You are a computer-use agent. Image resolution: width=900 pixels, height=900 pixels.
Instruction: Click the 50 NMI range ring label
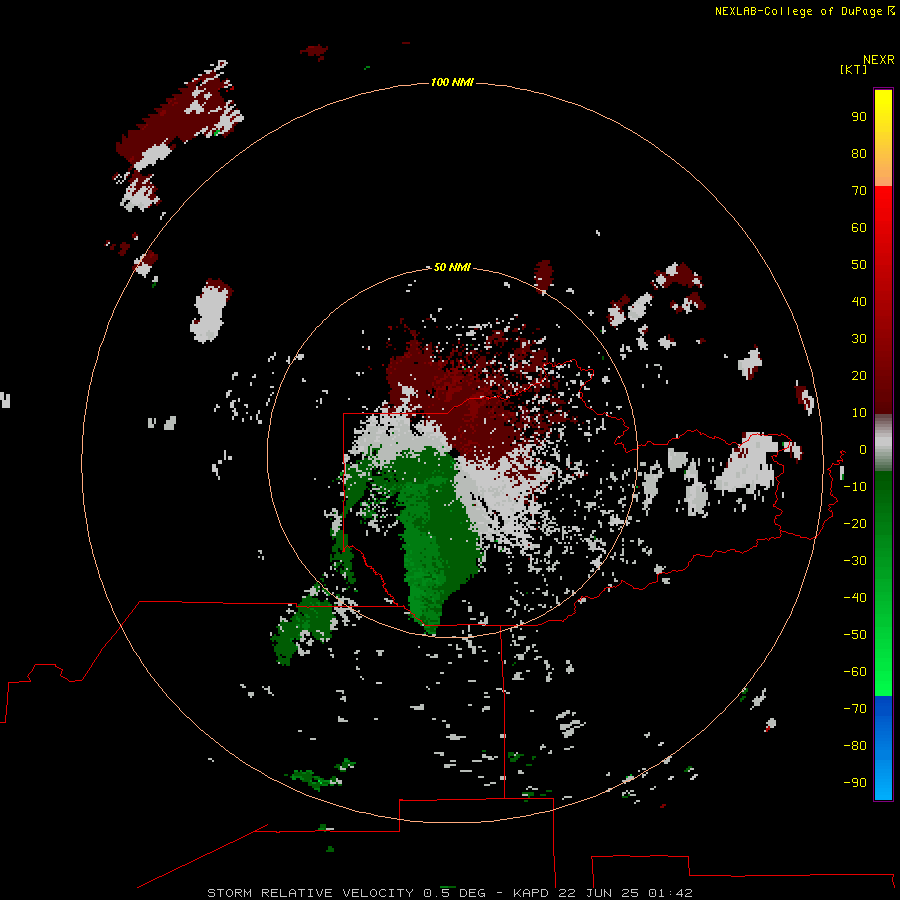pyautogui.click(x=452, y=267)
